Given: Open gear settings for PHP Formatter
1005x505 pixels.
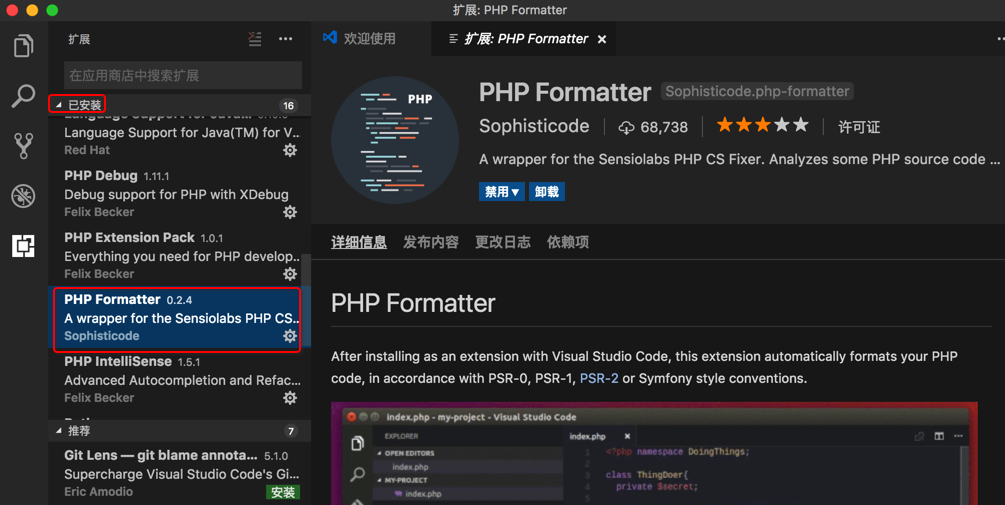Looking at the screenshot, I should [x=290, y=336].
